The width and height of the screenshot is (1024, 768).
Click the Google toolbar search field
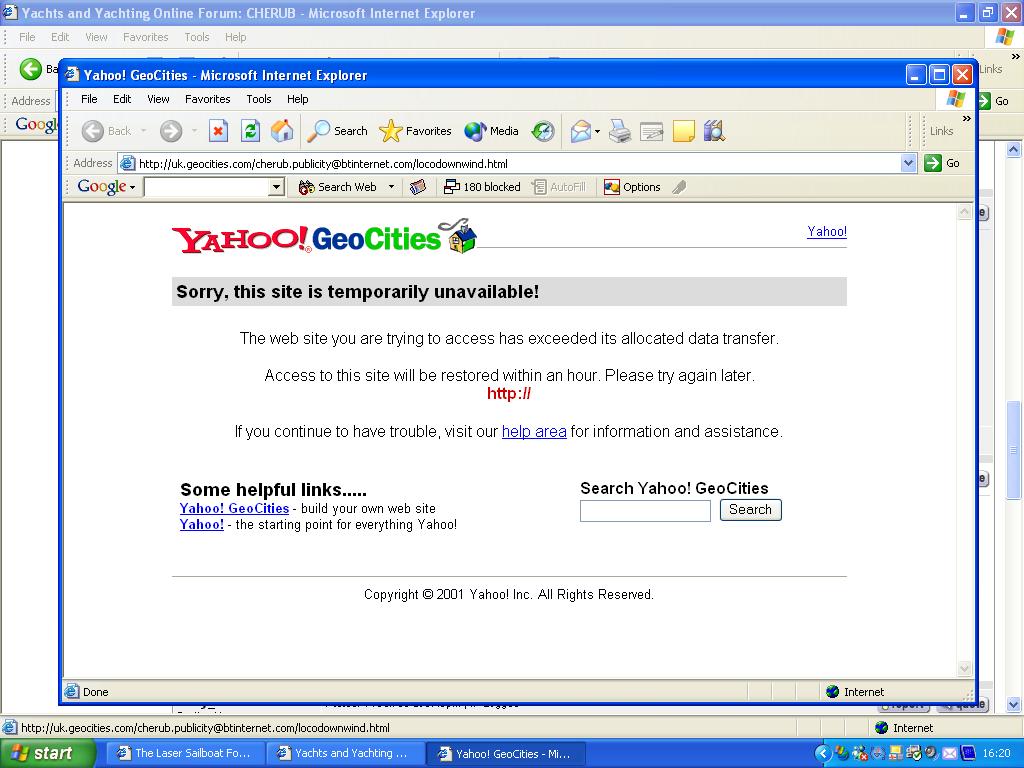207,187
